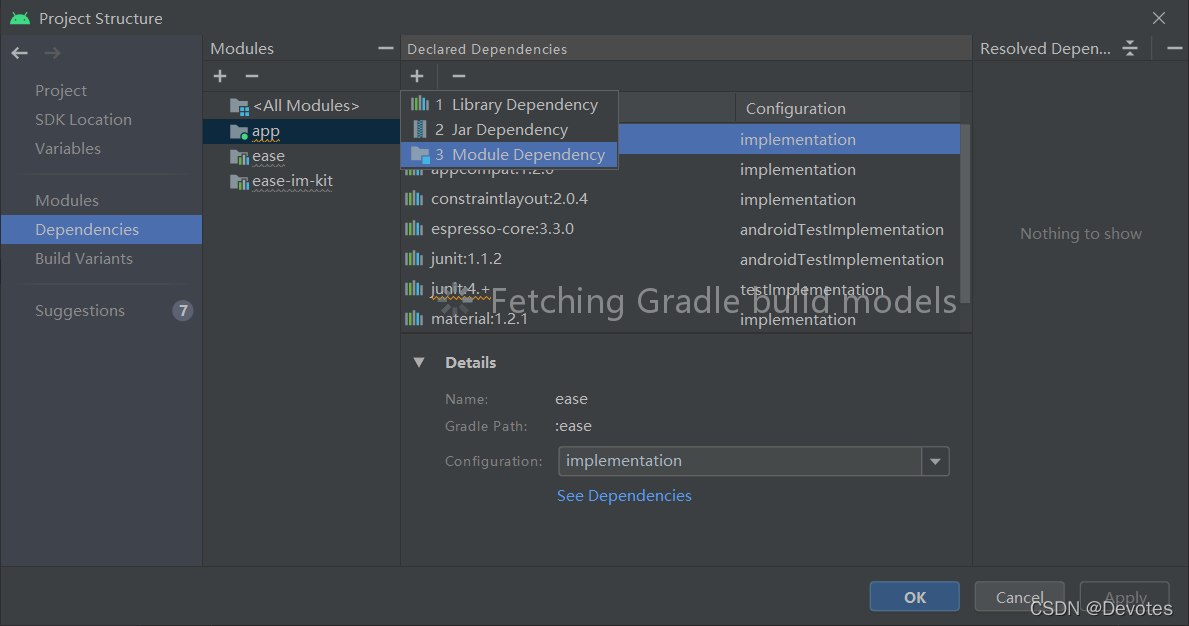Click the espresso-core library icon

click(414, 229)
